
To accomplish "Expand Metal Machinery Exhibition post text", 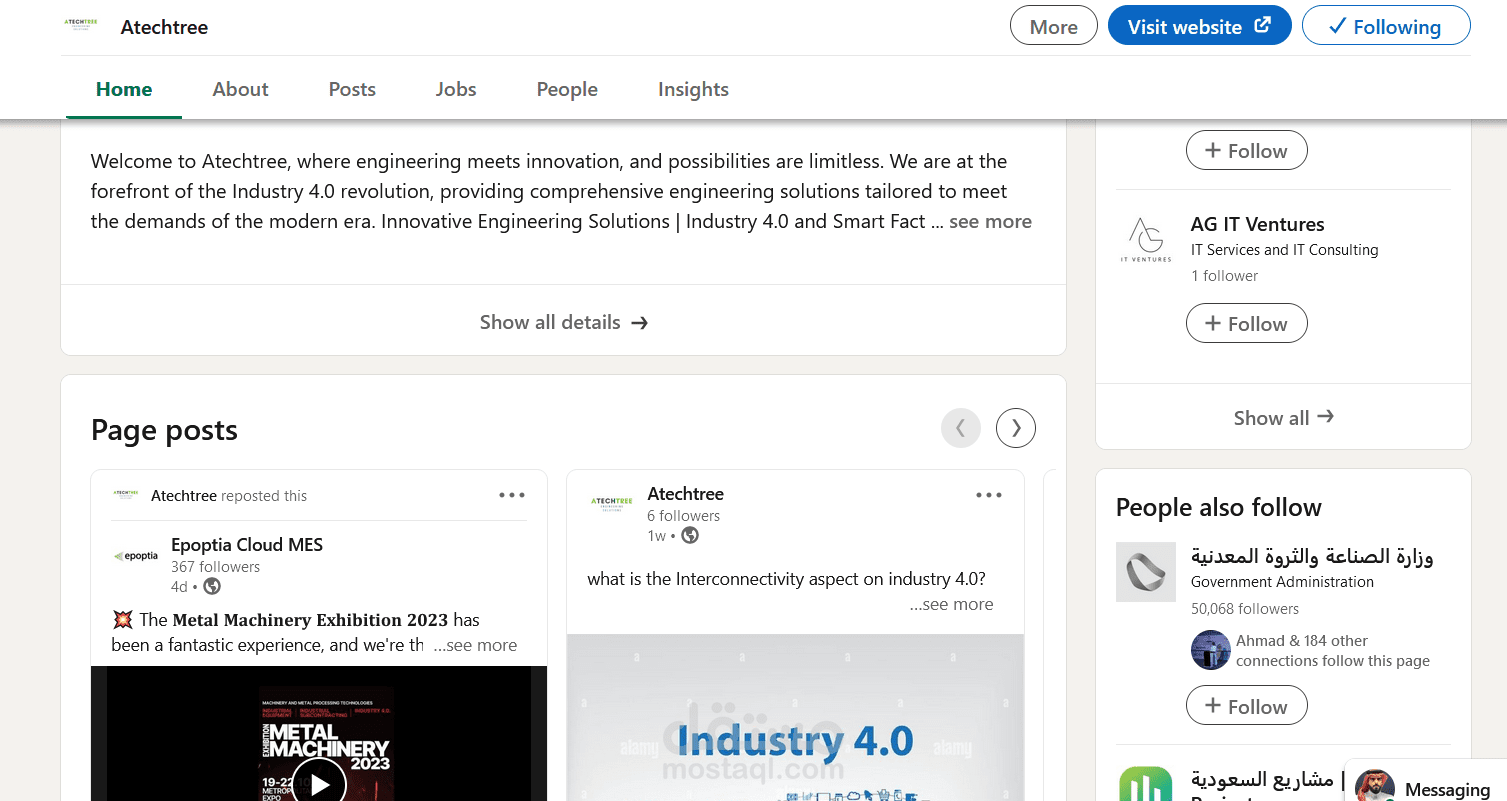I will point(476,646).
